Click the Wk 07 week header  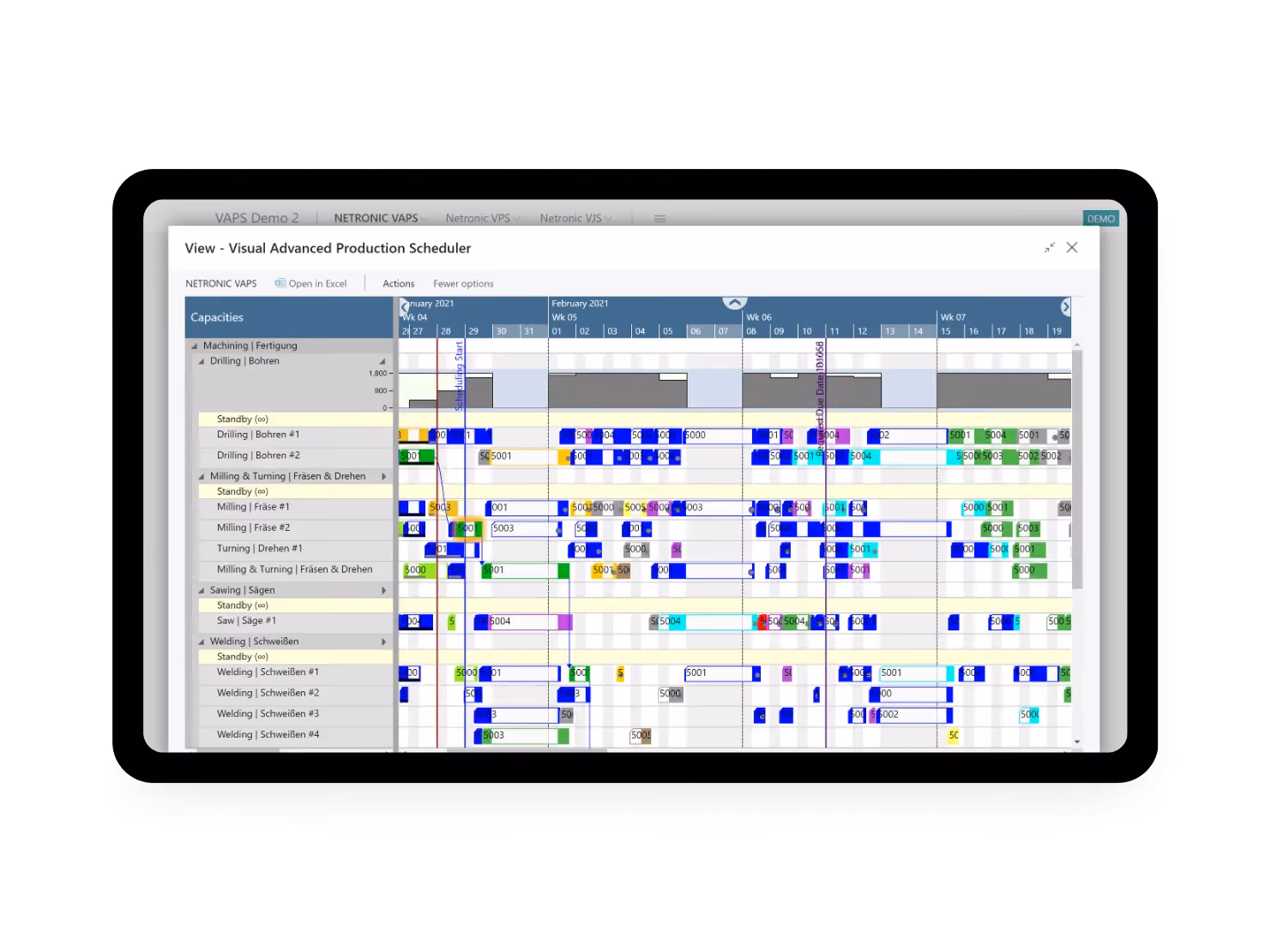click(x=953, y=317)
